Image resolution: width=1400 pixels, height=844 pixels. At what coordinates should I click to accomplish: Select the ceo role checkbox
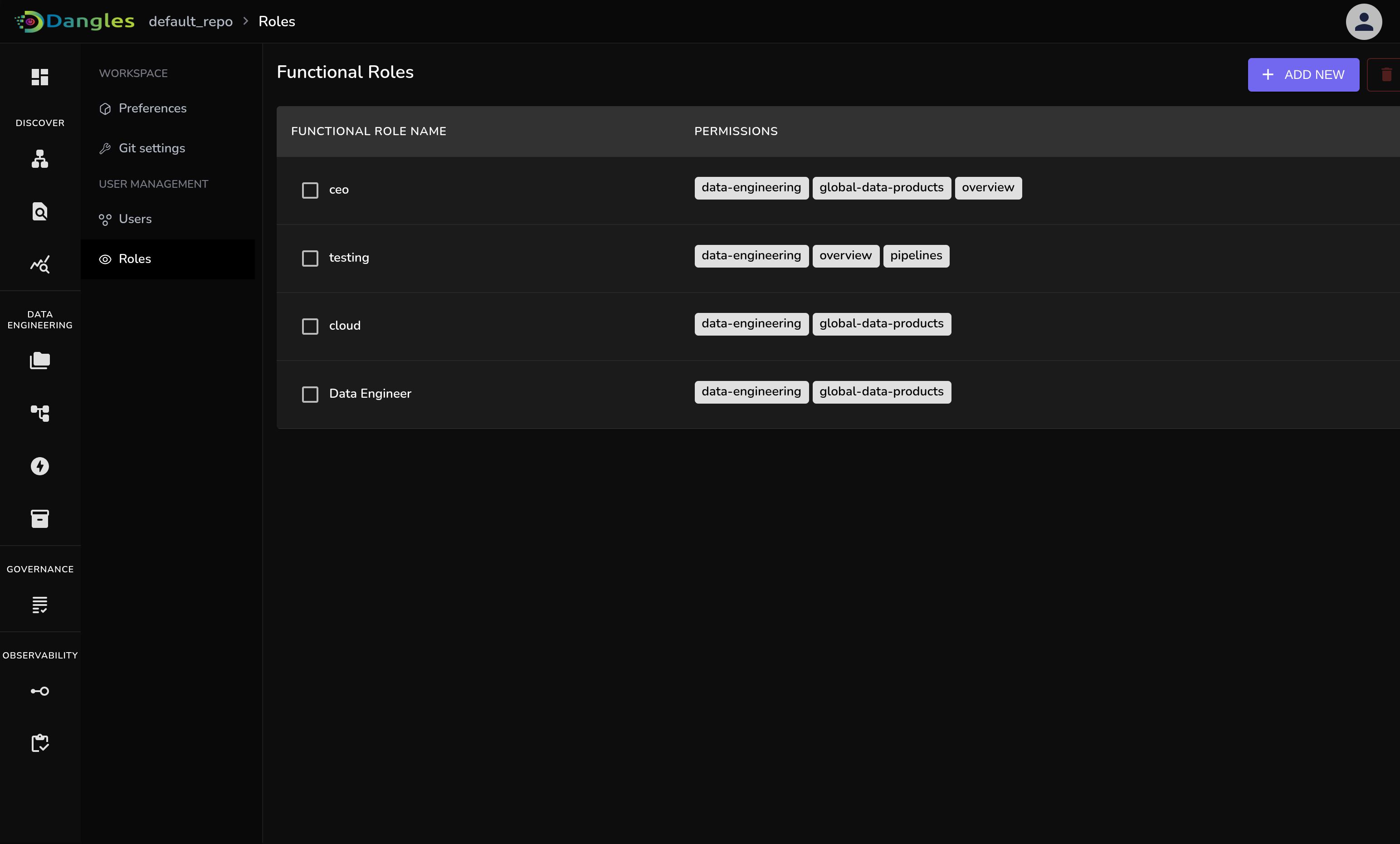pyautogui.click(x=310, y=190)
